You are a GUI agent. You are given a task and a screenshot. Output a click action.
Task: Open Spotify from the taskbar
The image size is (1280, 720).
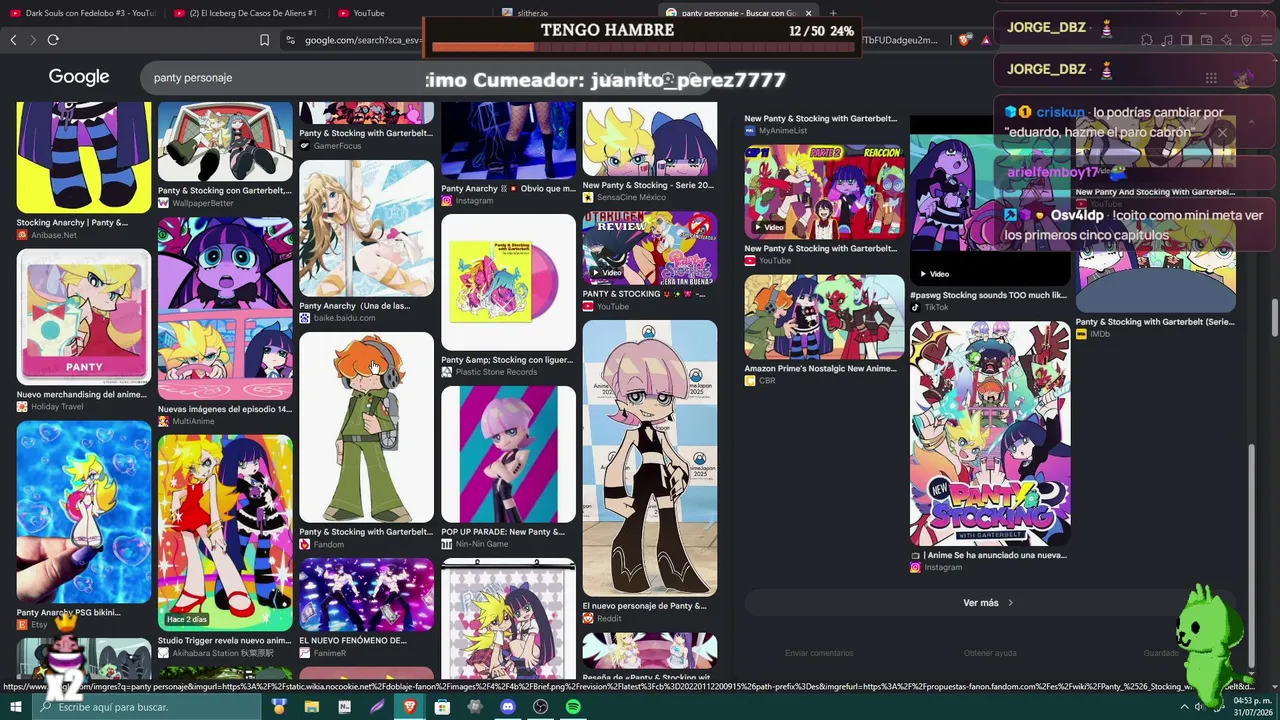tap(573, 707)
